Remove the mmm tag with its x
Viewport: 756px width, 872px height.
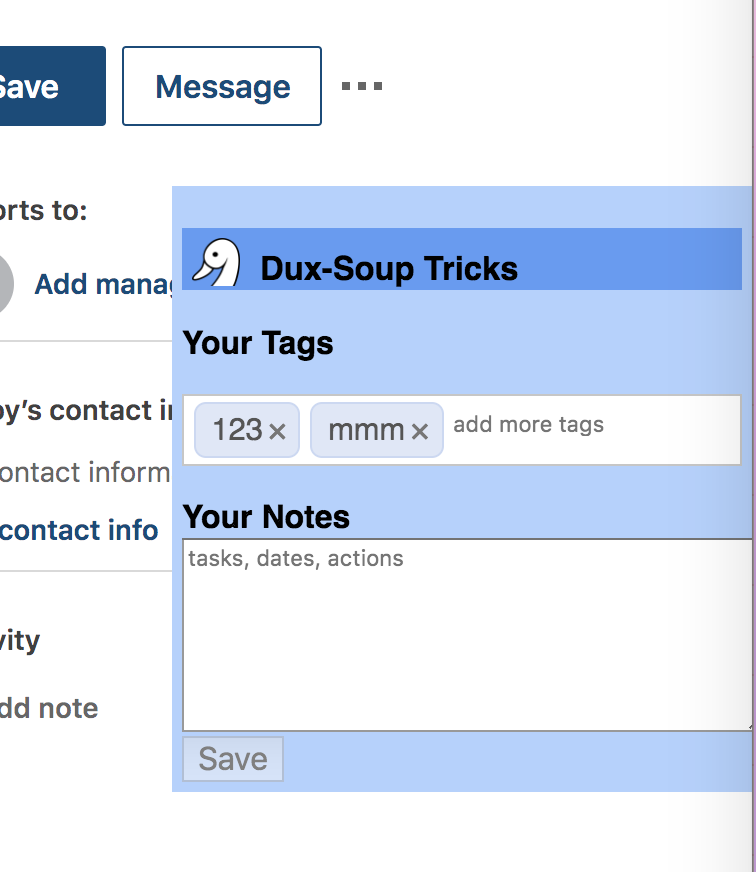click(420, 431)
